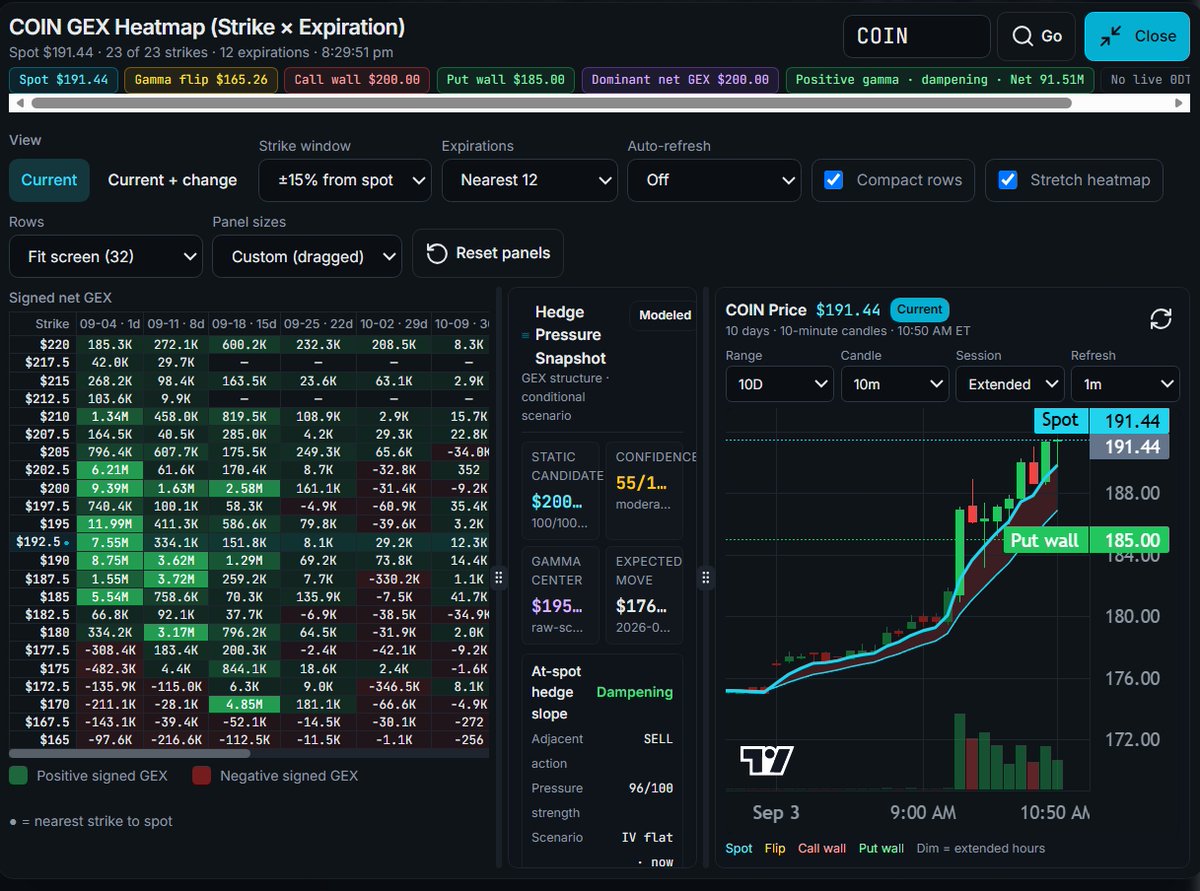The image size is (1200, 891).
Task: Click the Call wall legend entry under chart
Action: [822, 848]
